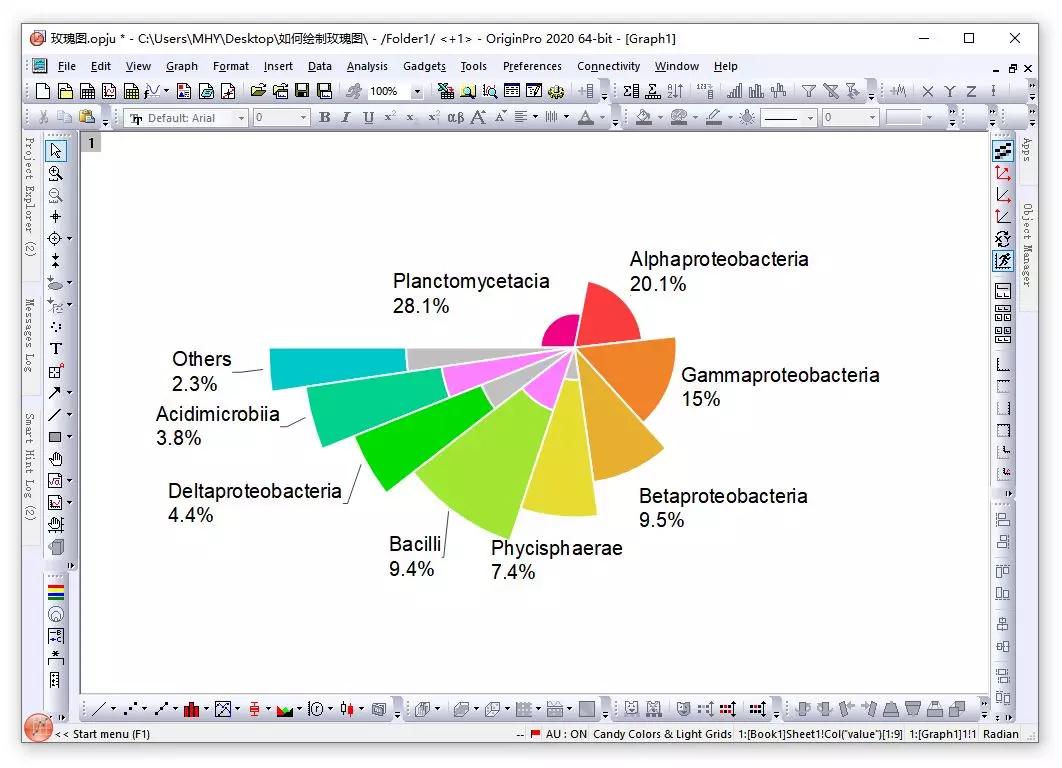Click the layer 1 indicator button
1062x768 pixels.
pos(91,143)
